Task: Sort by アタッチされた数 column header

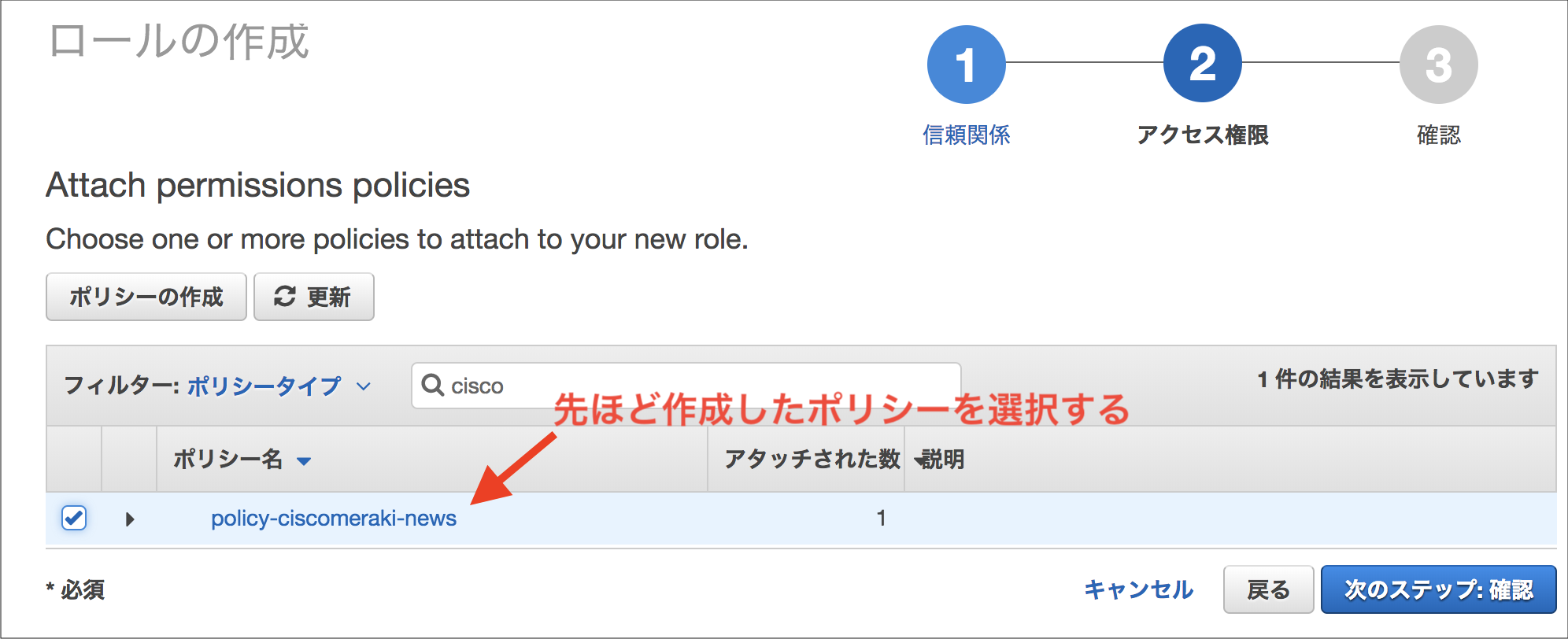Action: pos(812,459)
